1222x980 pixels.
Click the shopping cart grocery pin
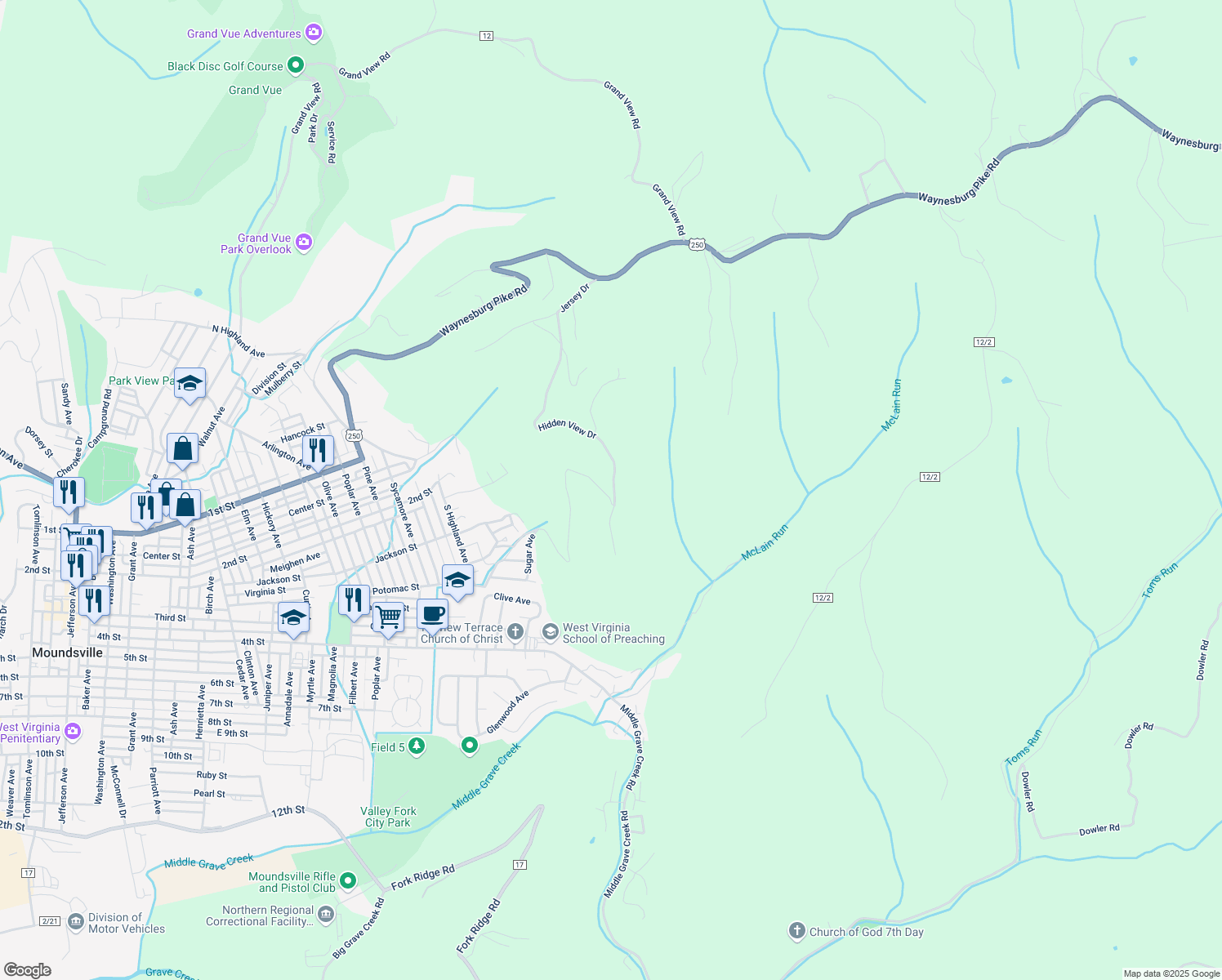[x=389, y=618]
